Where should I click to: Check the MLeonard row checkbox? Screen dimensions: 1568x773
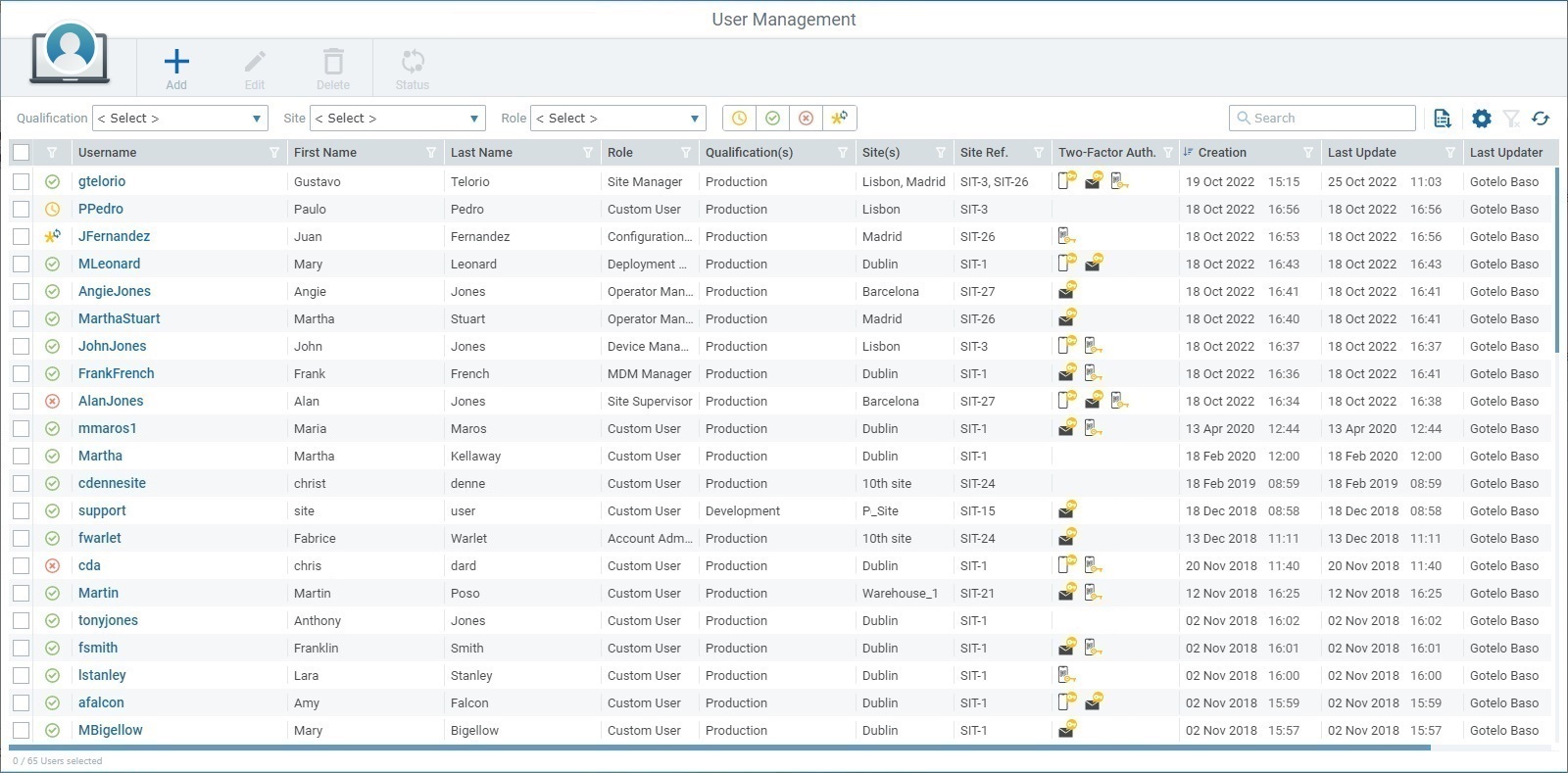(x=22, y=264)
